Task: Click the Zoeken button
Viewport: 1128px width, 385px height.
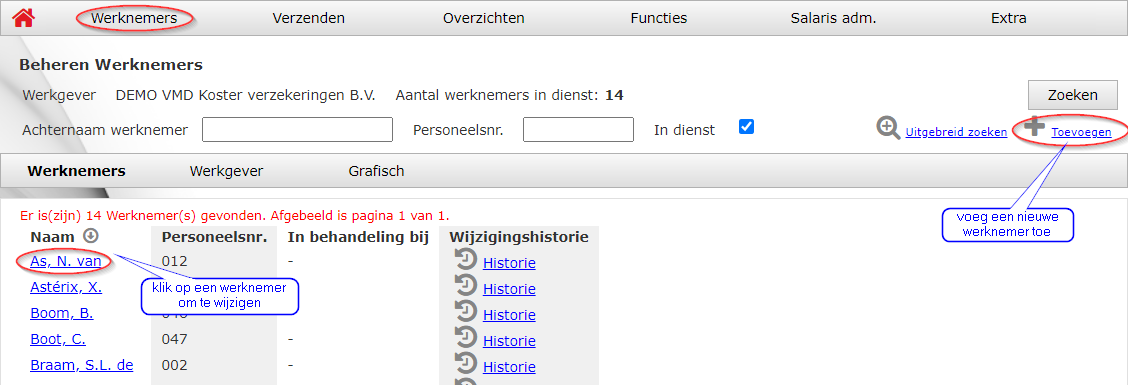Action: click(1073, 95)
